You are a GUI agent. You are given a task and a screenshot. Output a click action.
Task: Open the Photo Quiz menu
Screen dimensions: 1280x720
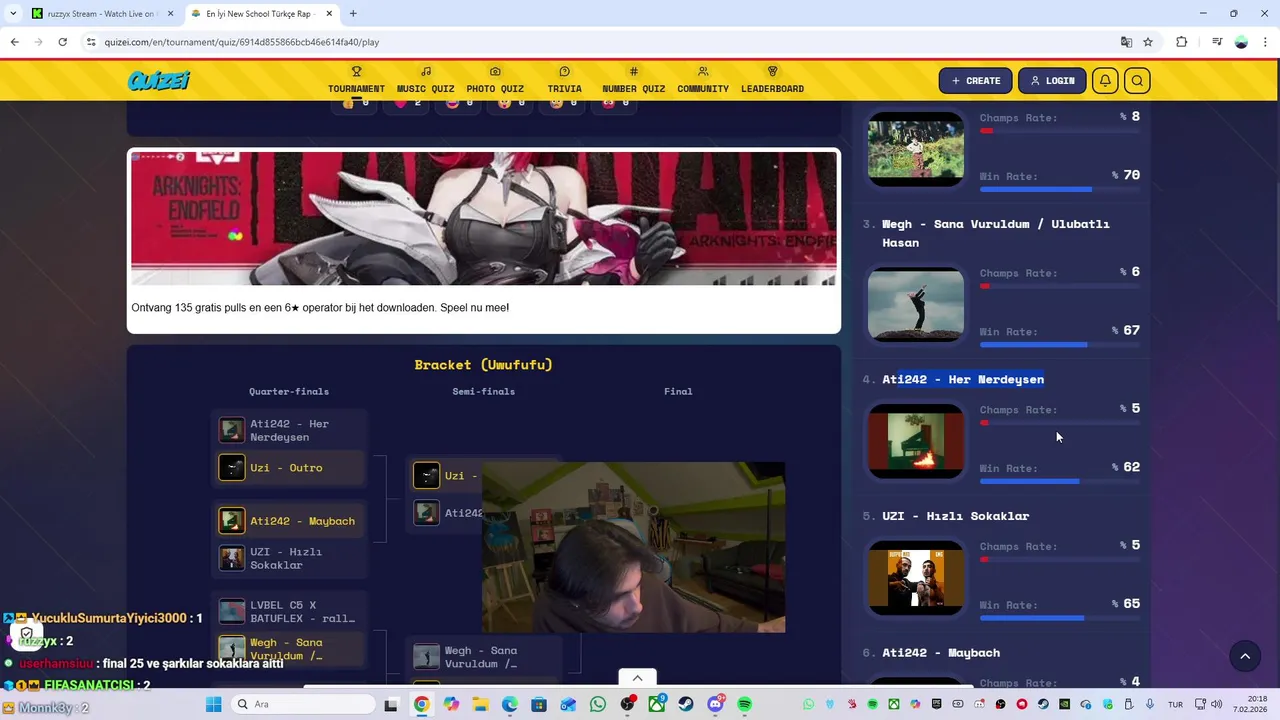(495, 80)
